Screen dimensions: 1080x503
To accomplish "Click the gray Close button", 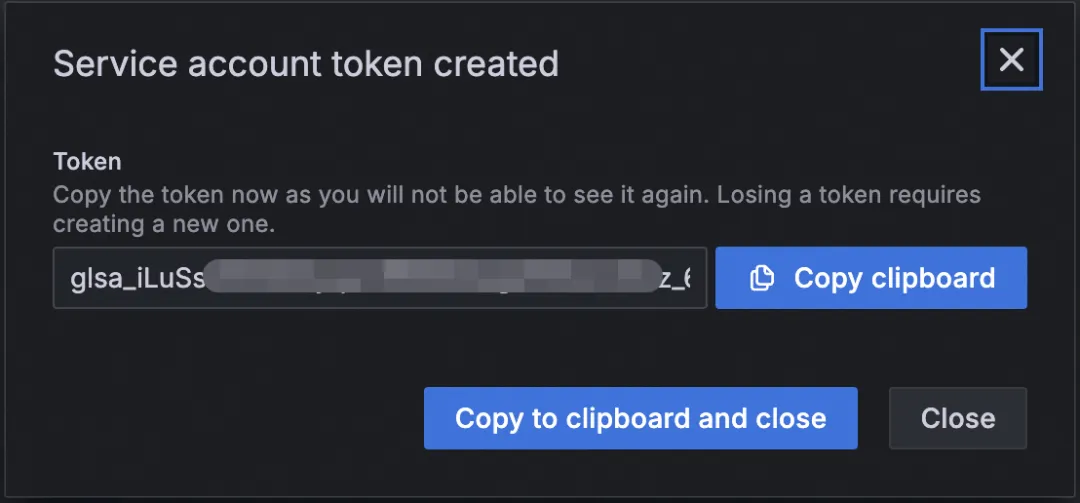I will point(958,418).
